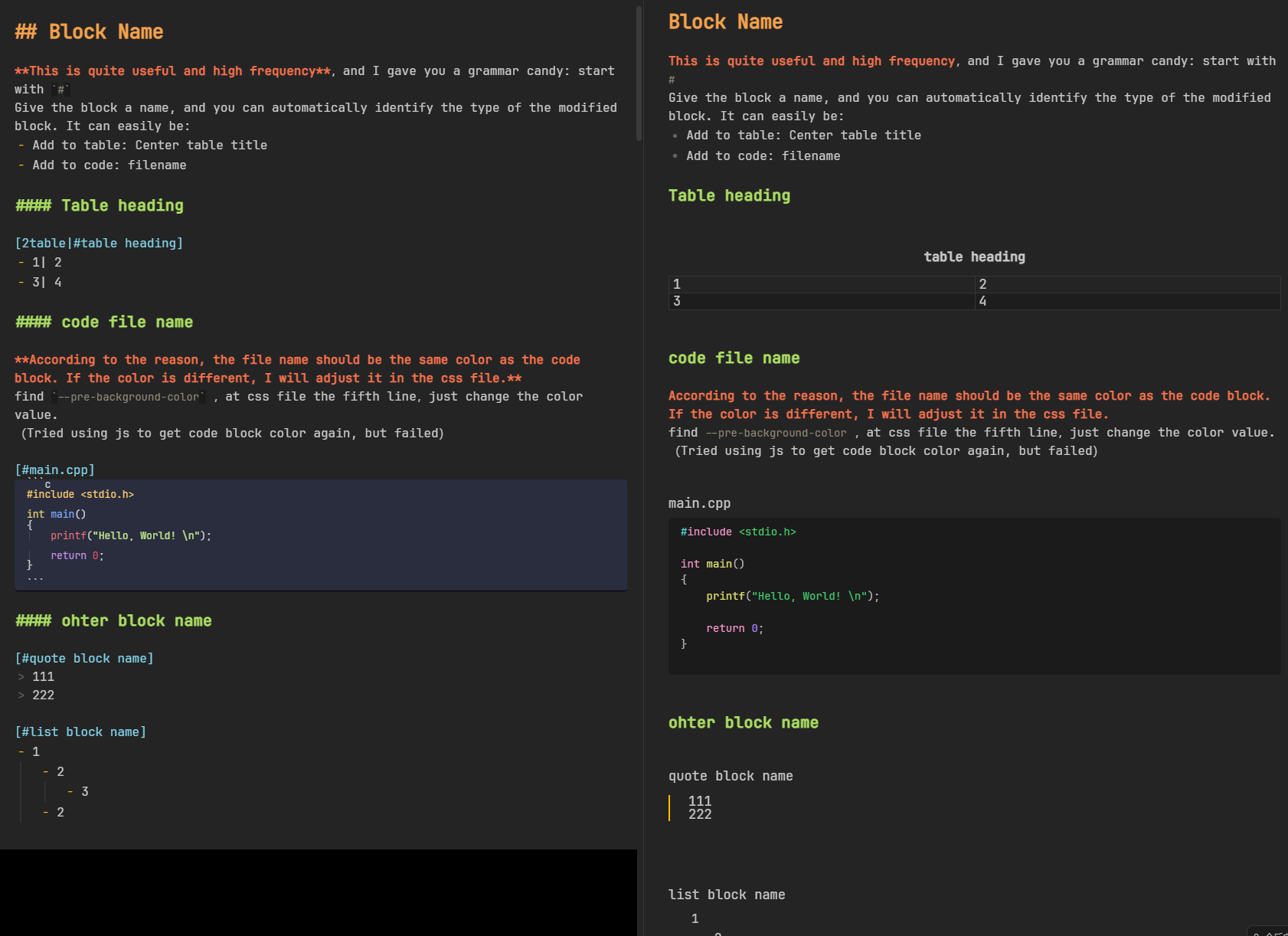Click the [2table|#table heading] link in editor

[x=99, y=243]
